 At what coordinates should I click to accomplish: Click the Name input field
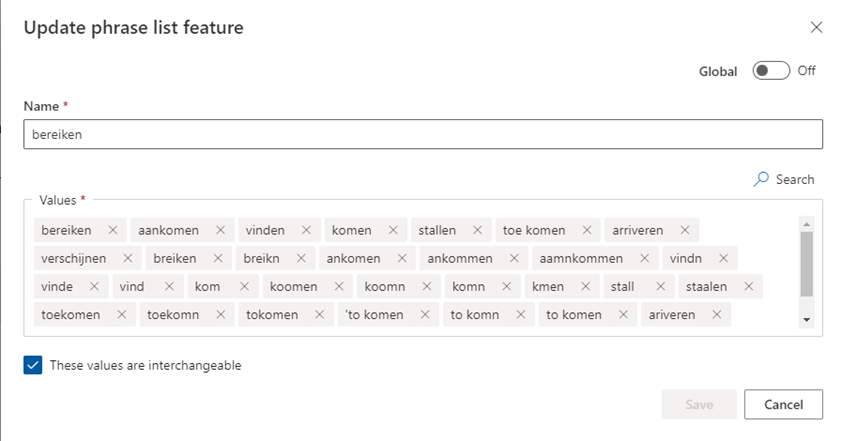[423, 134]
